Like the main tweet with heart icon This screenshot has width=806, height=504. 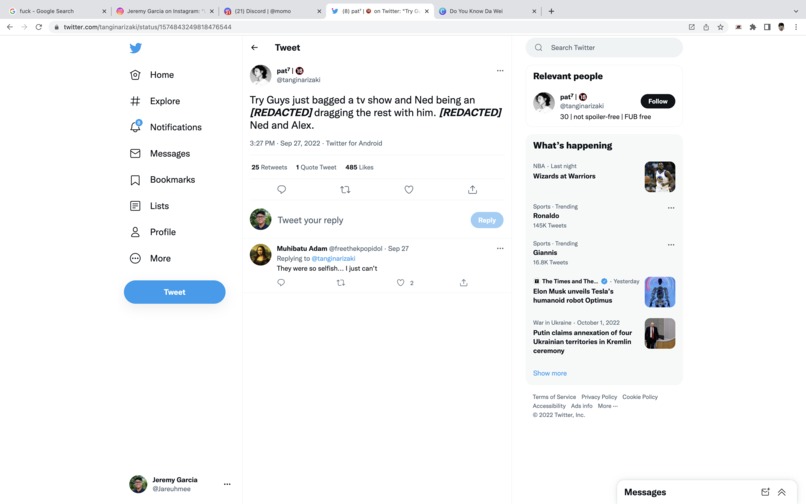[409, 189]
